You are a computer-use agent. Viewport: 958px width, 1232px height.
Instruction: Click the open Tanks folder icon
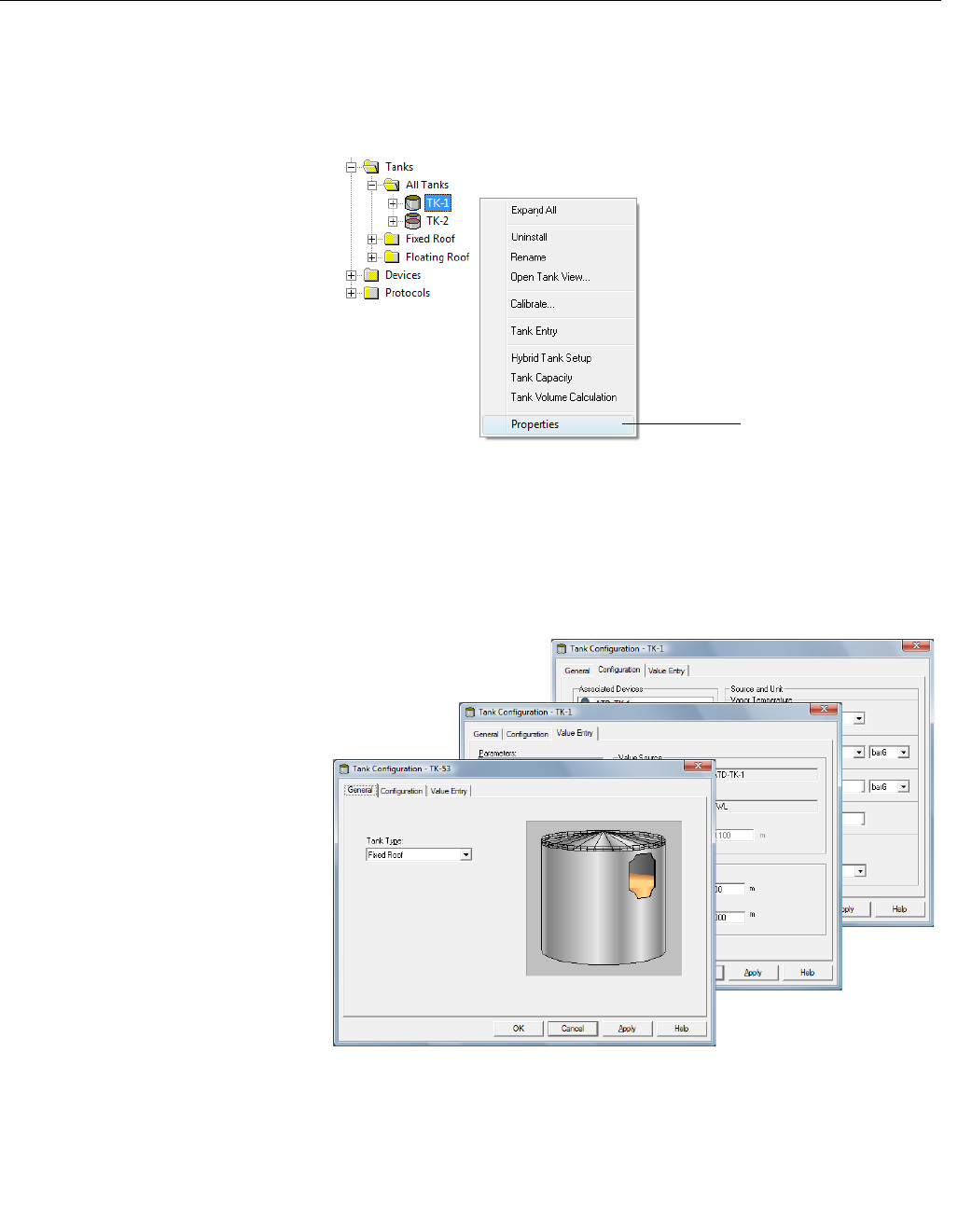371,167
